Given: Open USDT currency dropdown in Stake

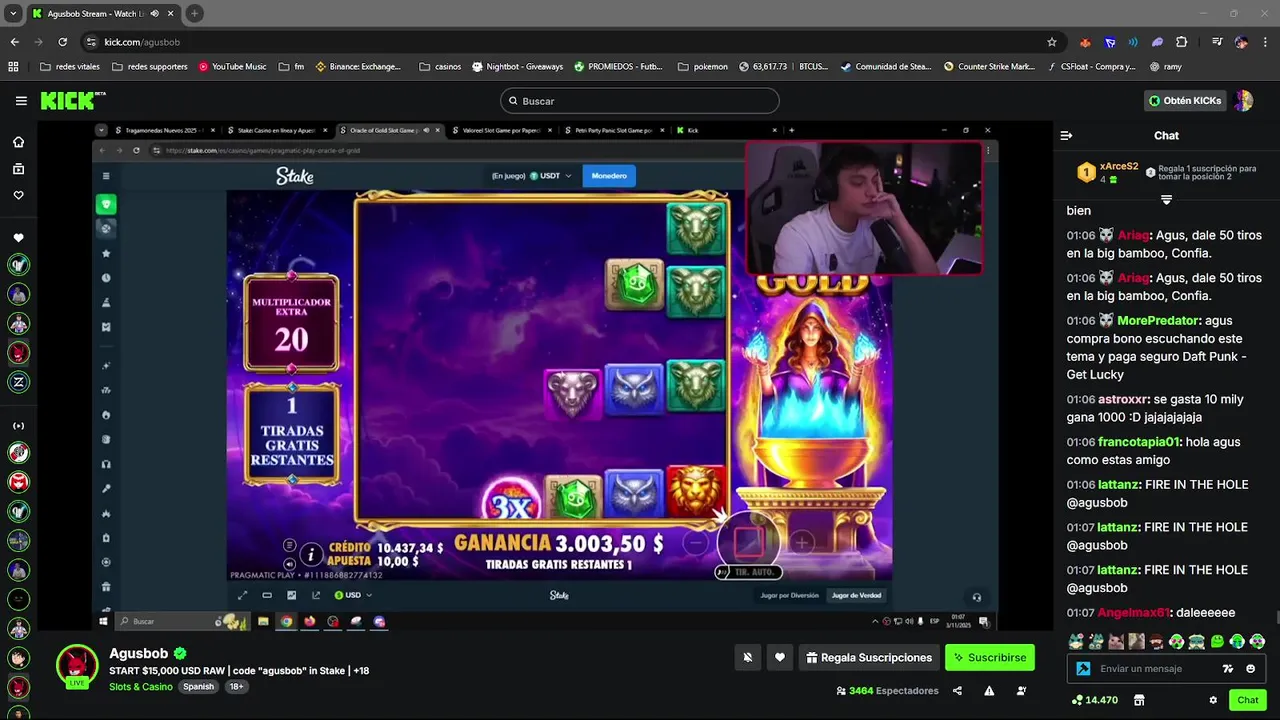Looking at the screenshot, I should pos(552,176).
